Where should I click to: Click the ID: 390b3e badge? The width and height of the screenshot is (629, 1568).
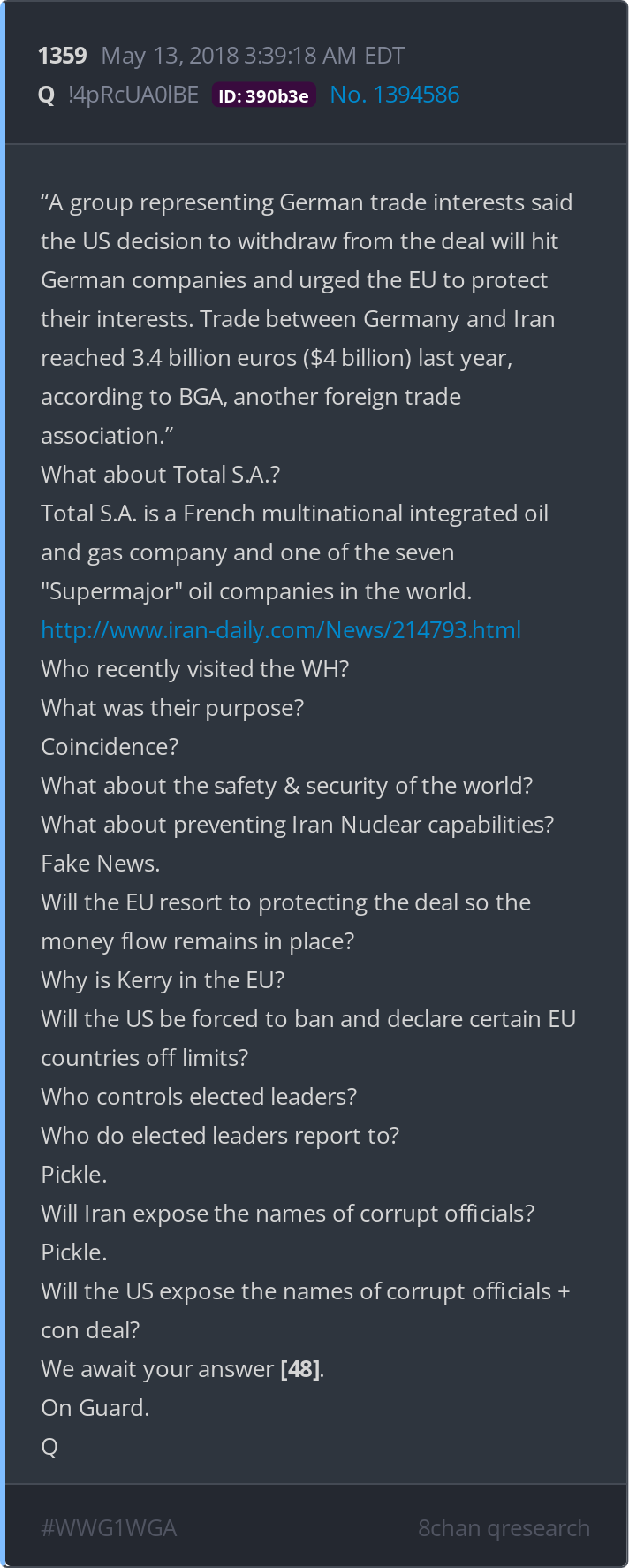[263, 95]
